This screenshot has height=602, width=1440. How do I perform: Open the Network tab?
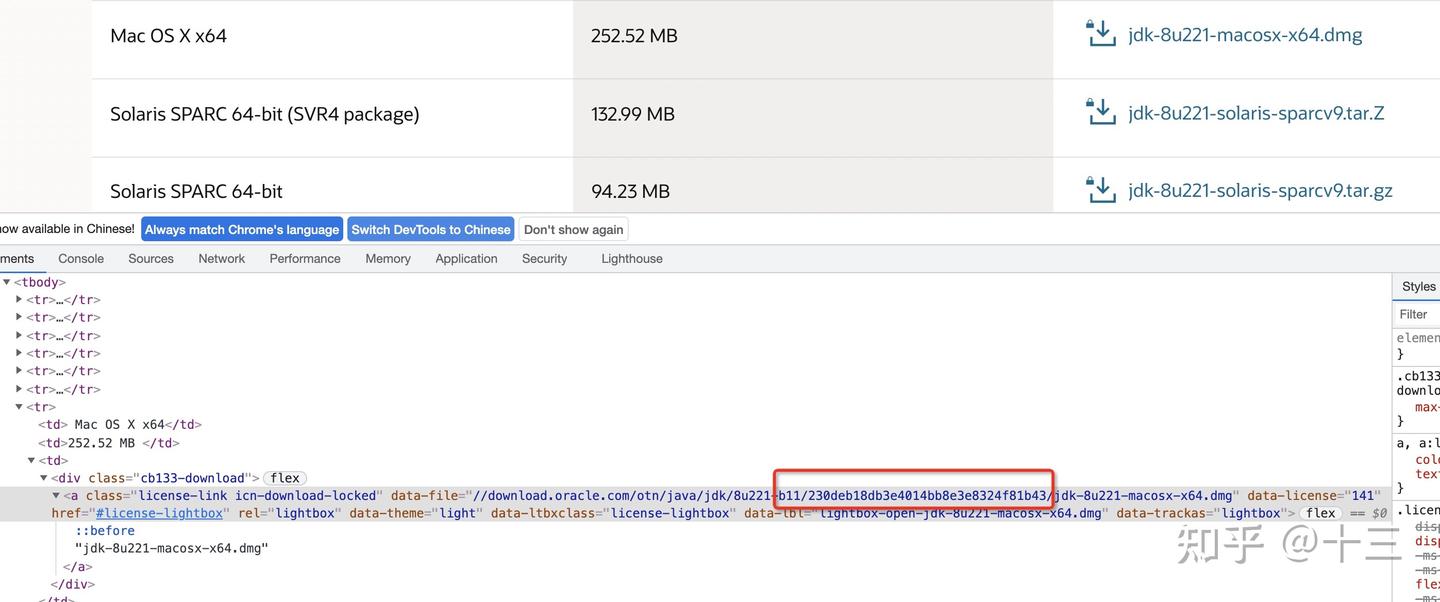pos(222,258)
